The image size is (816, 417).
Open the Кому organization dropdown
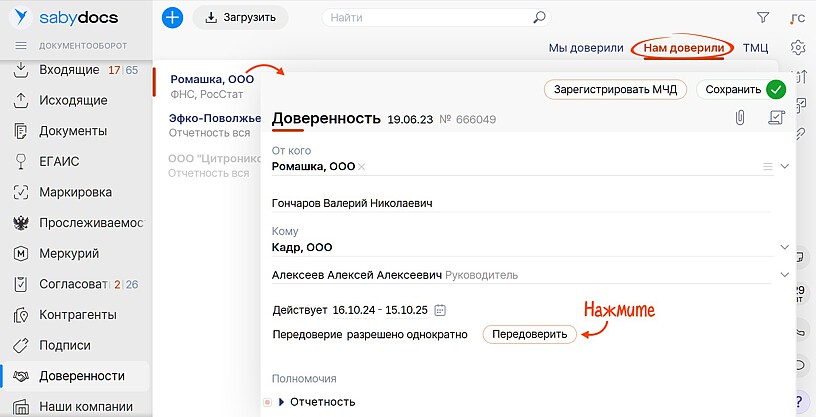click(785, 247)
